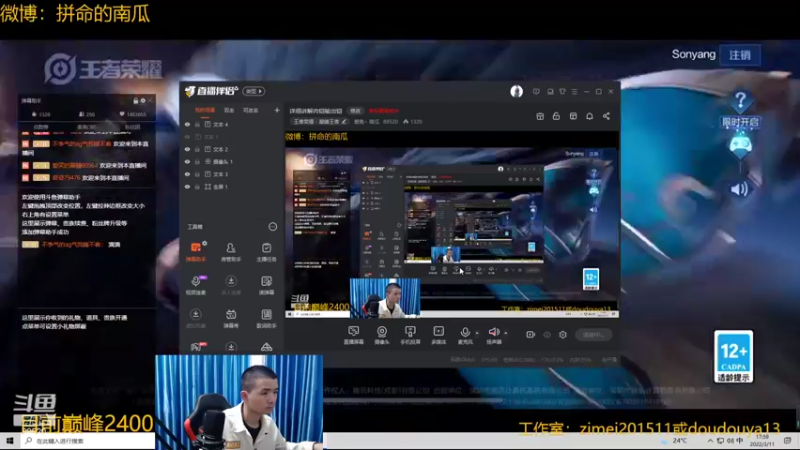Hide the 文本 4 source

click(x=187, y=124)
